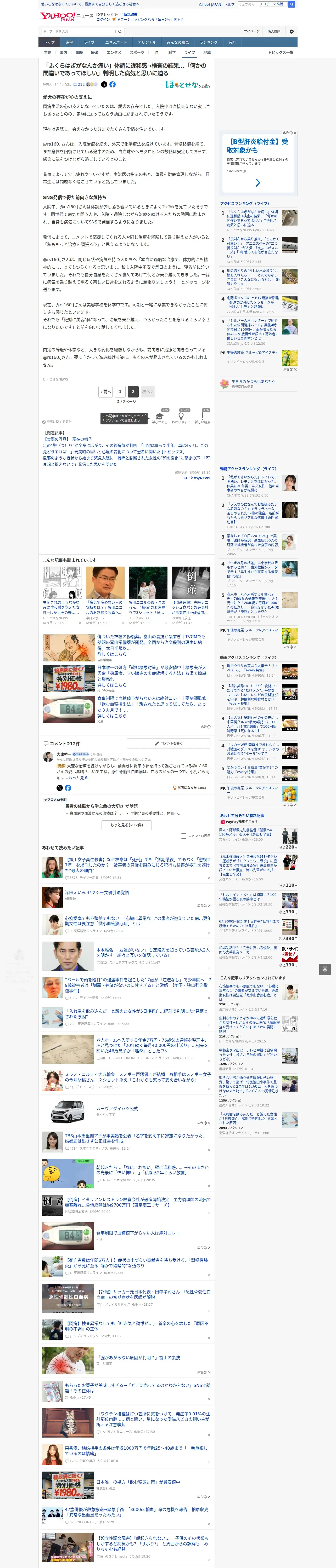Open the 心筋梗塞でも不整脈でもない article link
Image resolution: width=336 pixels, height=1568 pixels.
tap(138, 921)
